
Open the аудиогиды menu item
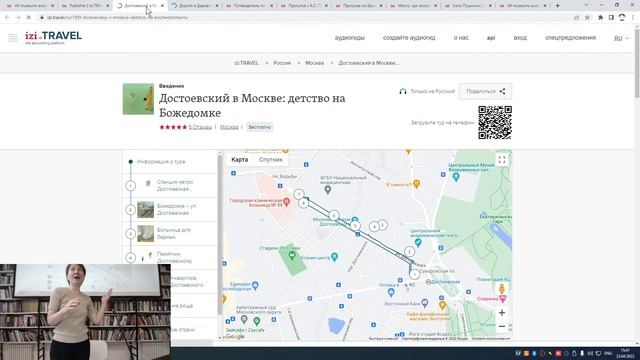(349, 38)
